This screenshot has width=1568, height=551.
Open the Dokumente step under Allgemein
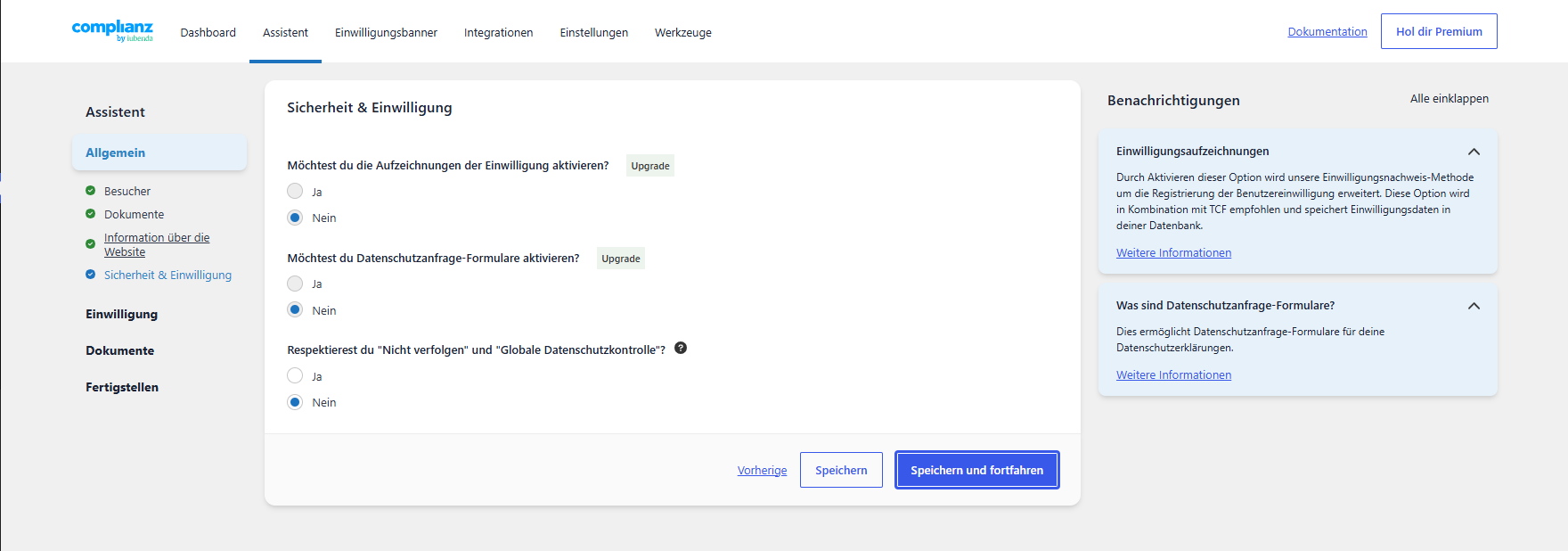pos(135,214)
